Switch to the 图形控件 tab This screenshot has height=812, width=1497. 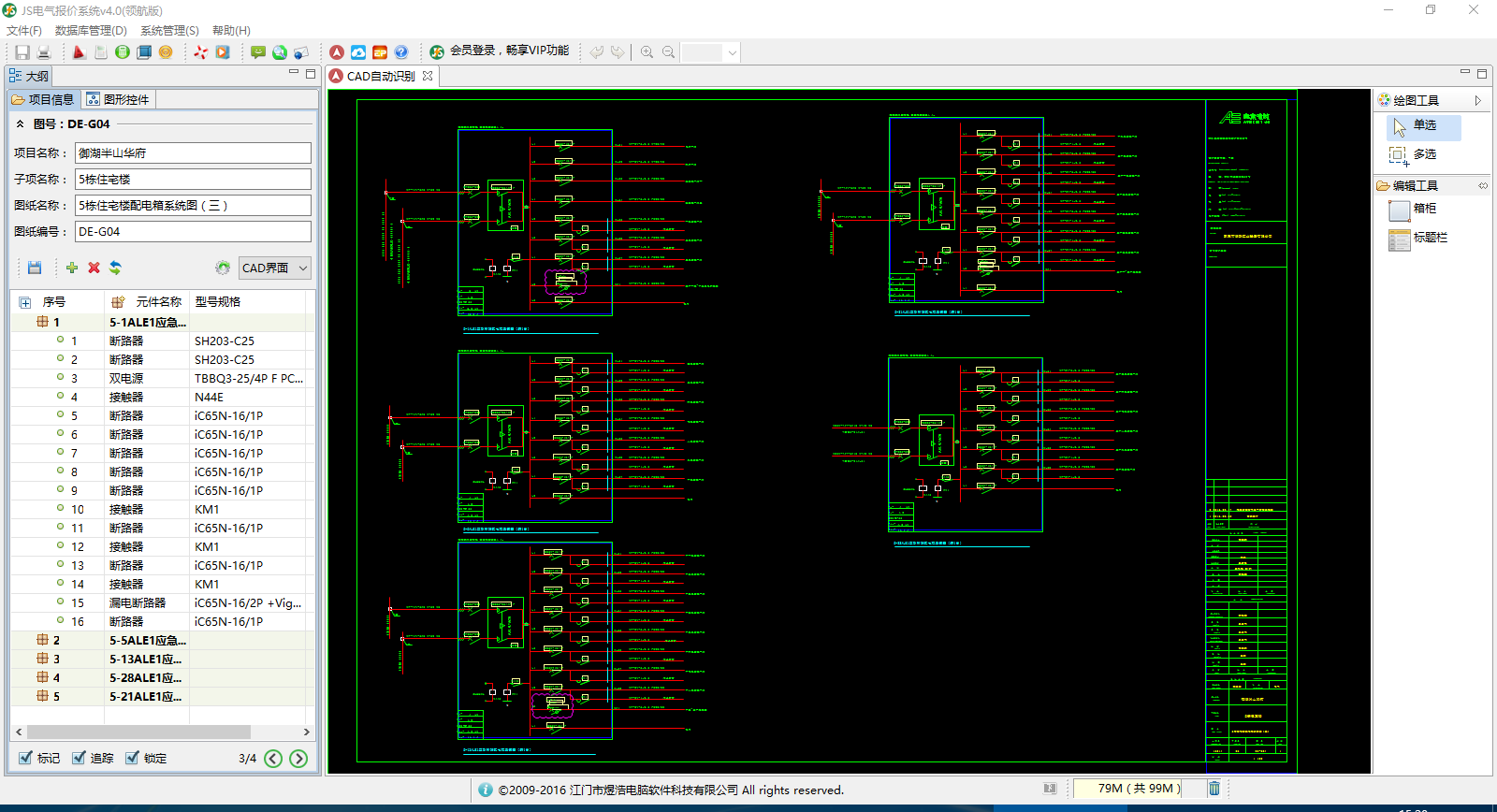118,100
